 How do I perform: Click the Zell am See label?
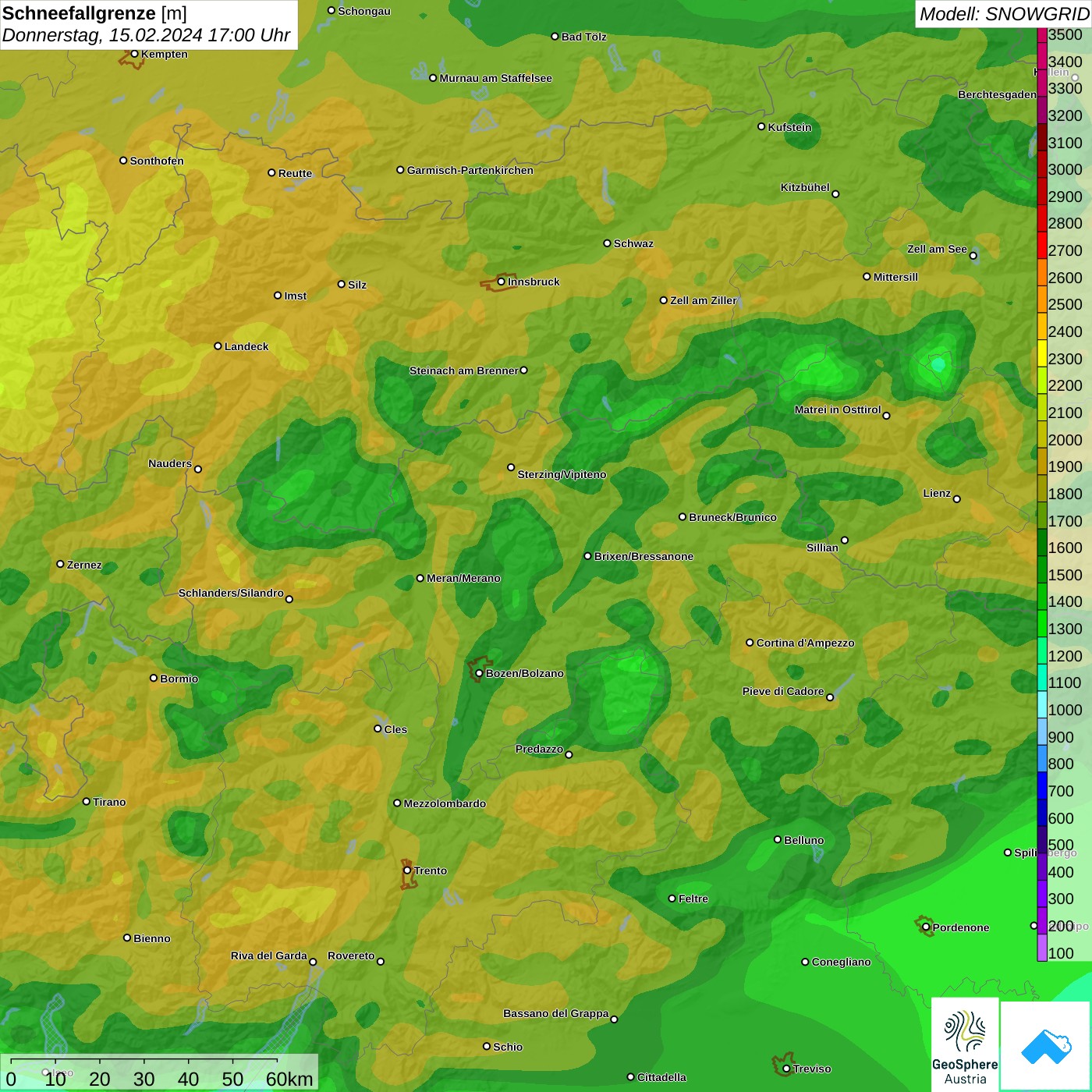tap(937, 249)
